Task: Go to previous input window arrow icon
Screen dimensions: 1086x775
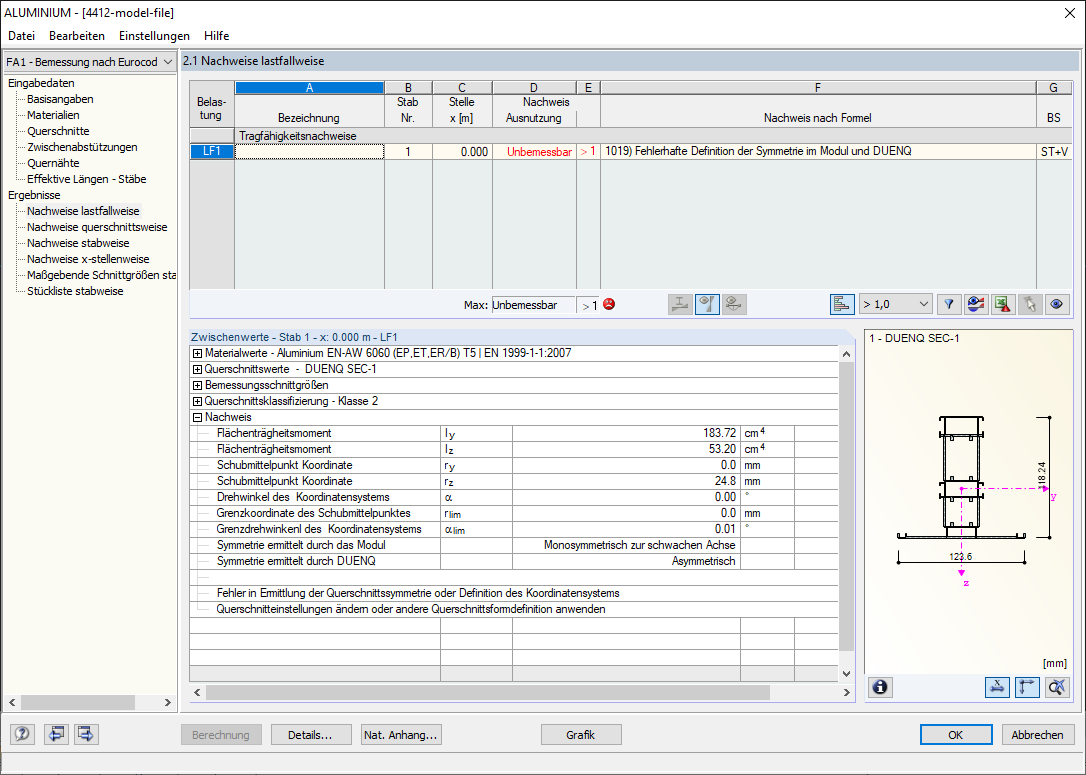Action: pos(56,734)
